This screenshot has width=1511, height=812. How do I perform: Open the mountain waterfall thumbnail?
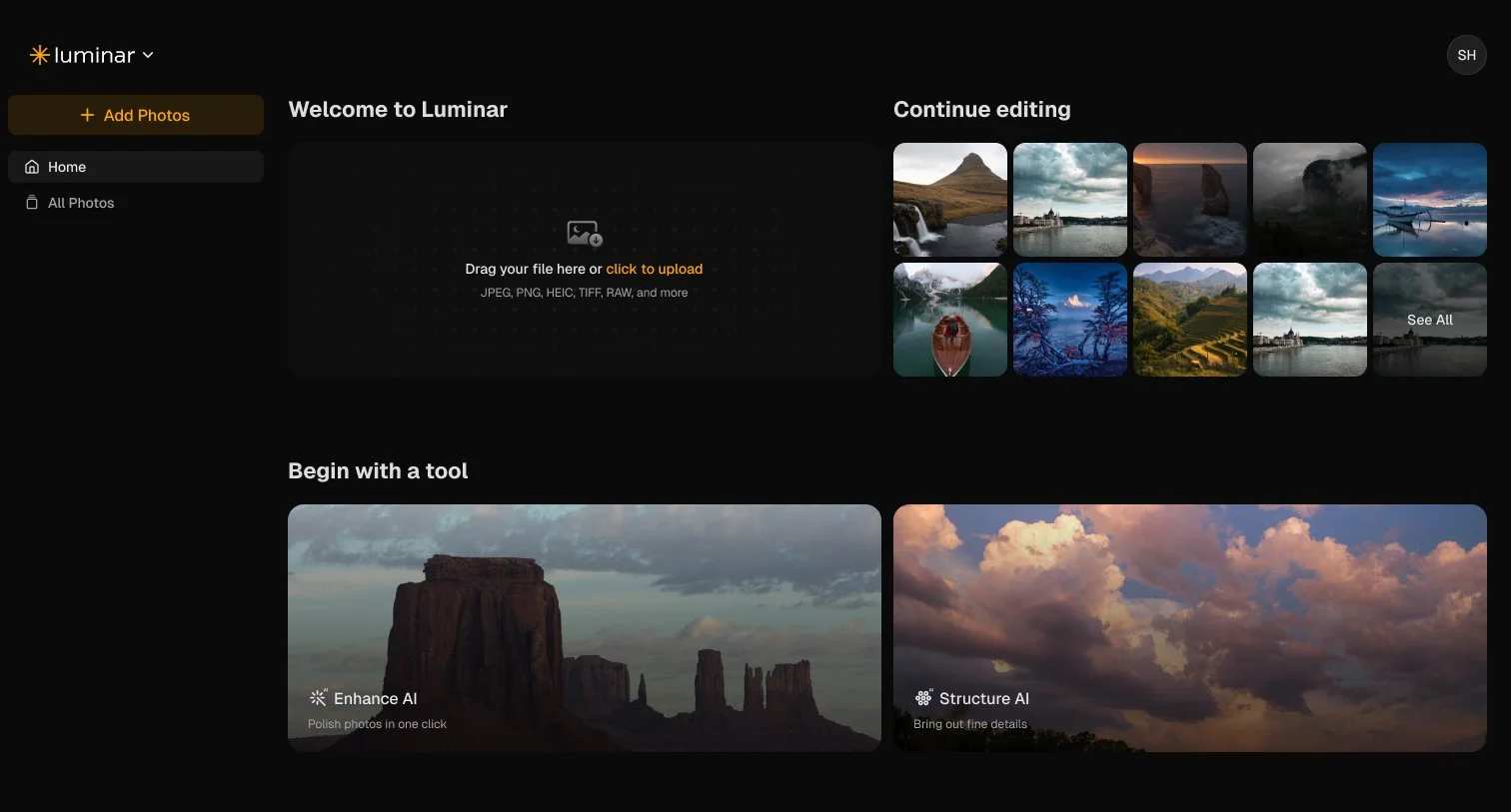pos(950,200)
